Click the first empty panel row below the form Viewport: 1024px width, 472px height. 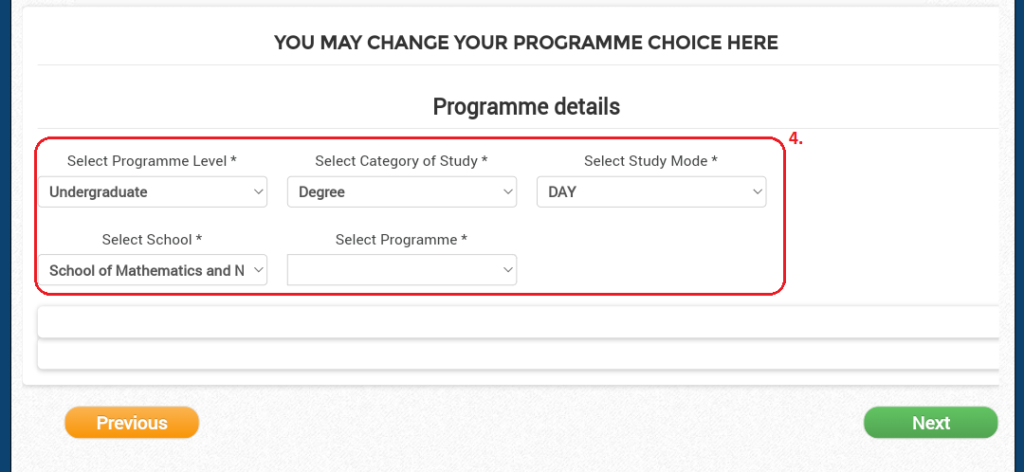click(x=518, y=322)
